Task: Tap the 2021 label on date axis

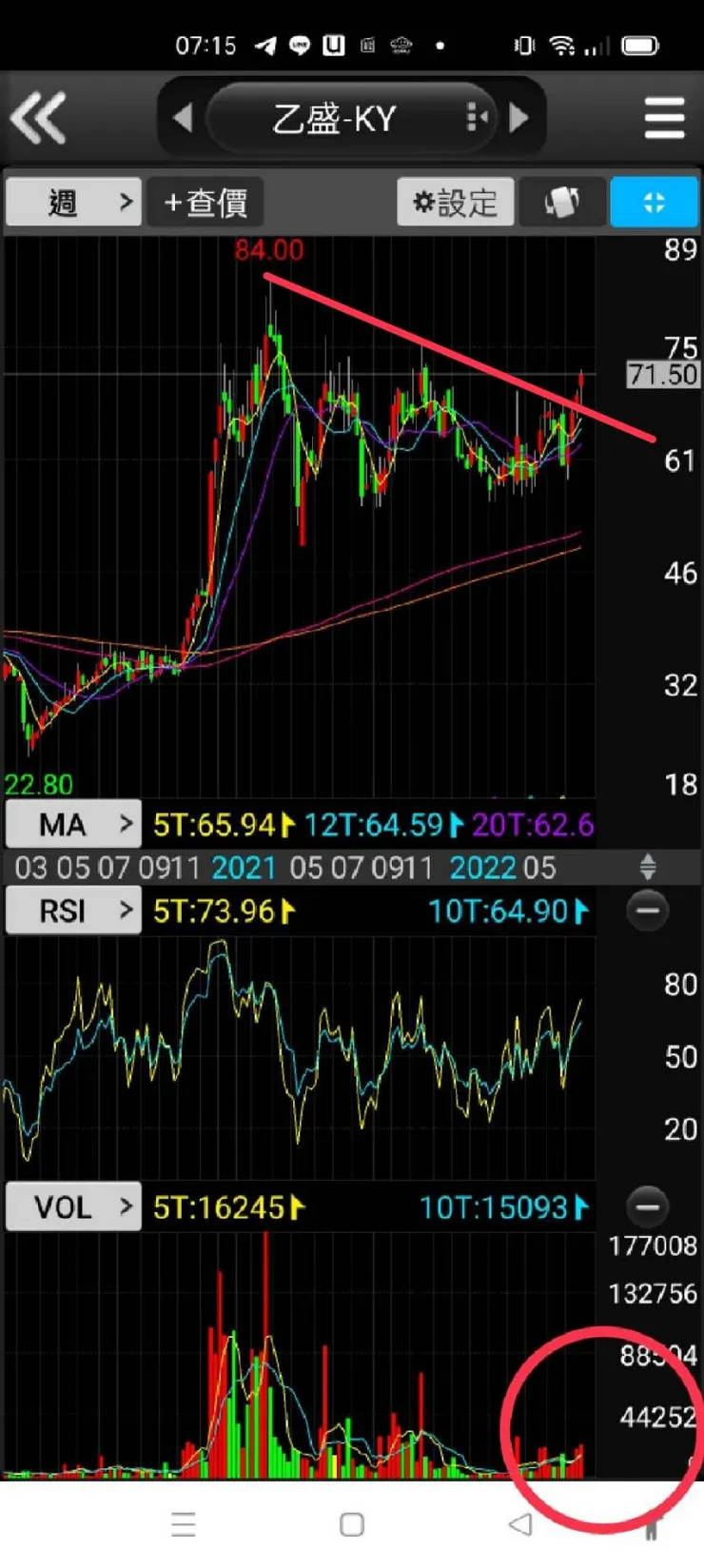Action: 244,868
